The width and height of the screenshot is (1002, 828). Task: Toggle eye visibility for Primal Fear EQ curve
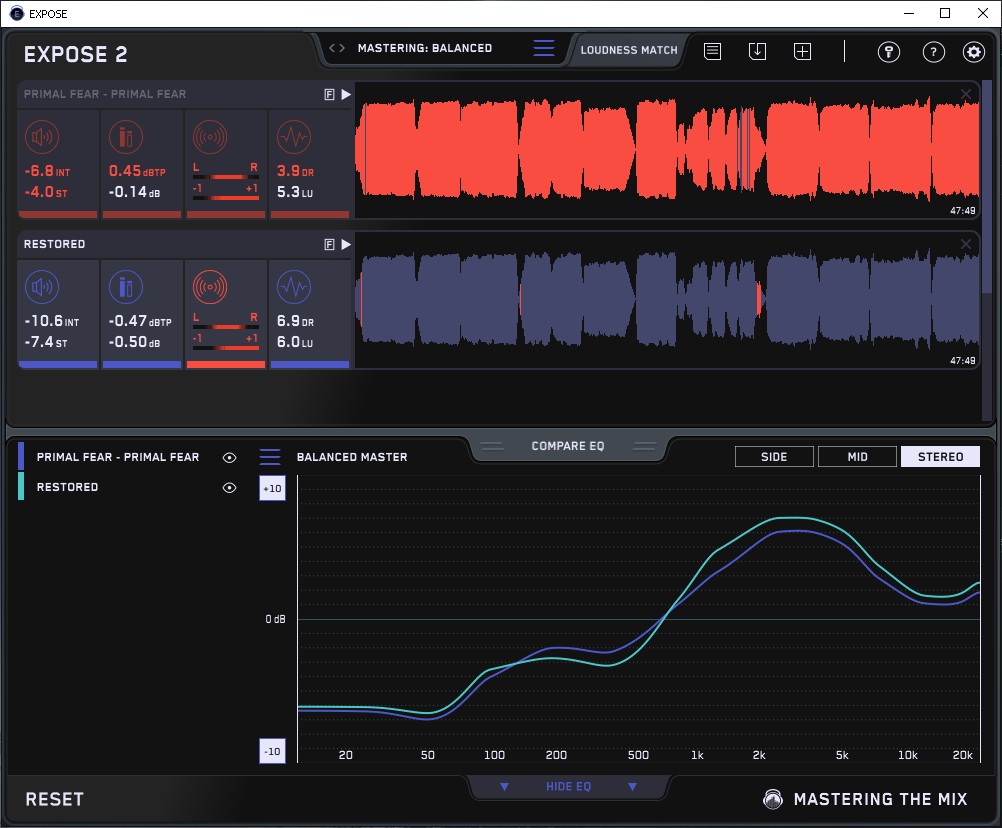click(x=230, y=457)
